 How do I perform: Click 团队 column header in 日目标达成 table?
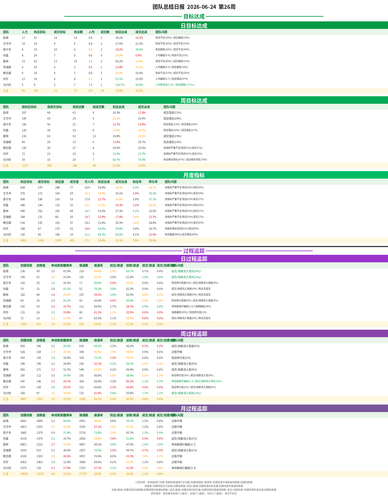pos(6,32)
